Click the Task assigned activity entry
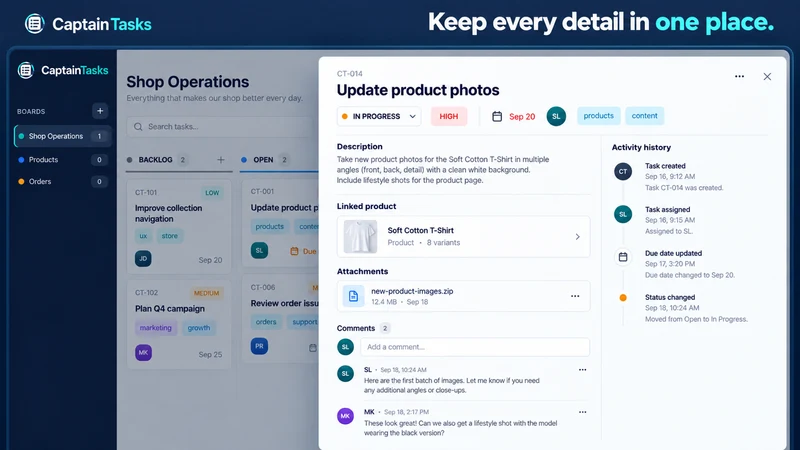Screen dimensions: 800x450 (x=670, y=220)
